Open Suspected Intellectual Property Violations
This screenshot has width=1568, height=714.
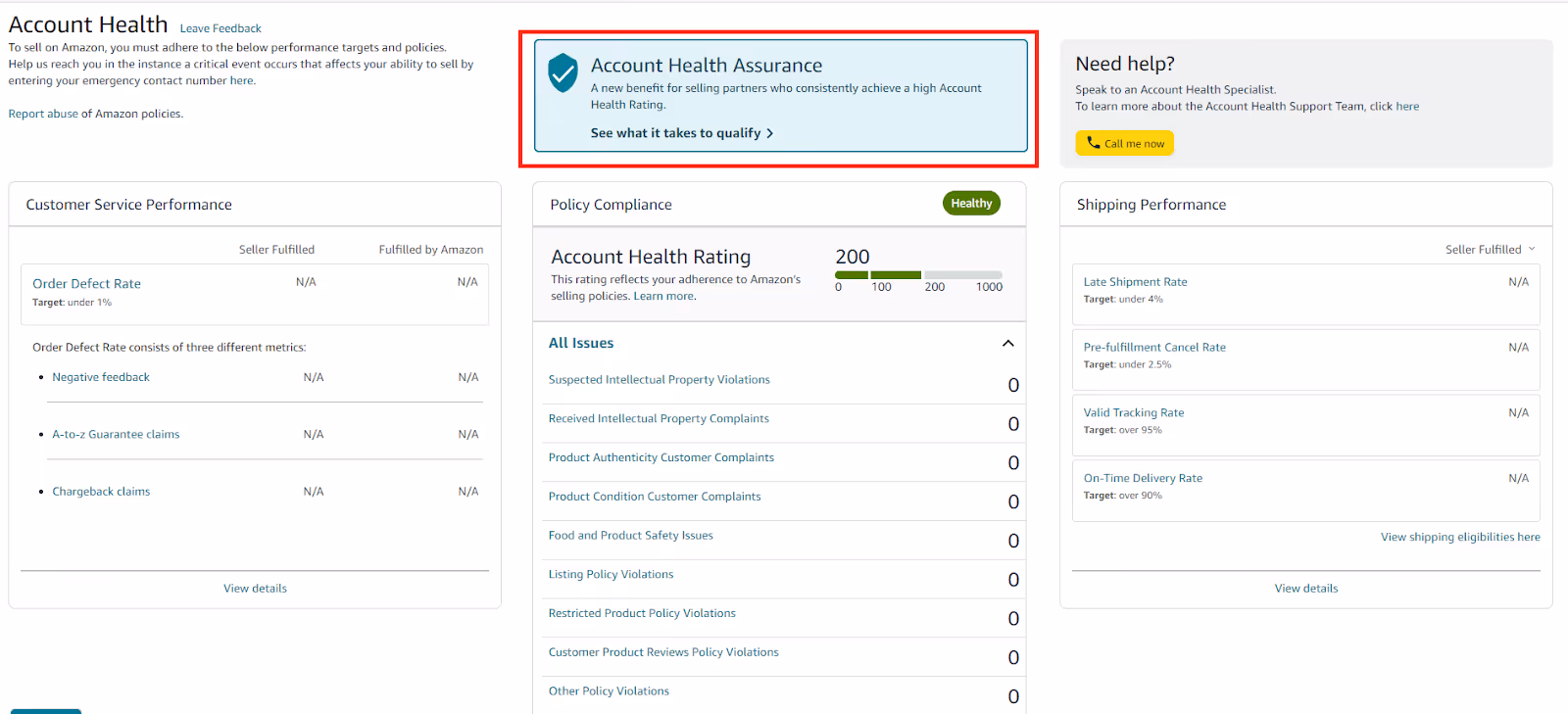659,380
